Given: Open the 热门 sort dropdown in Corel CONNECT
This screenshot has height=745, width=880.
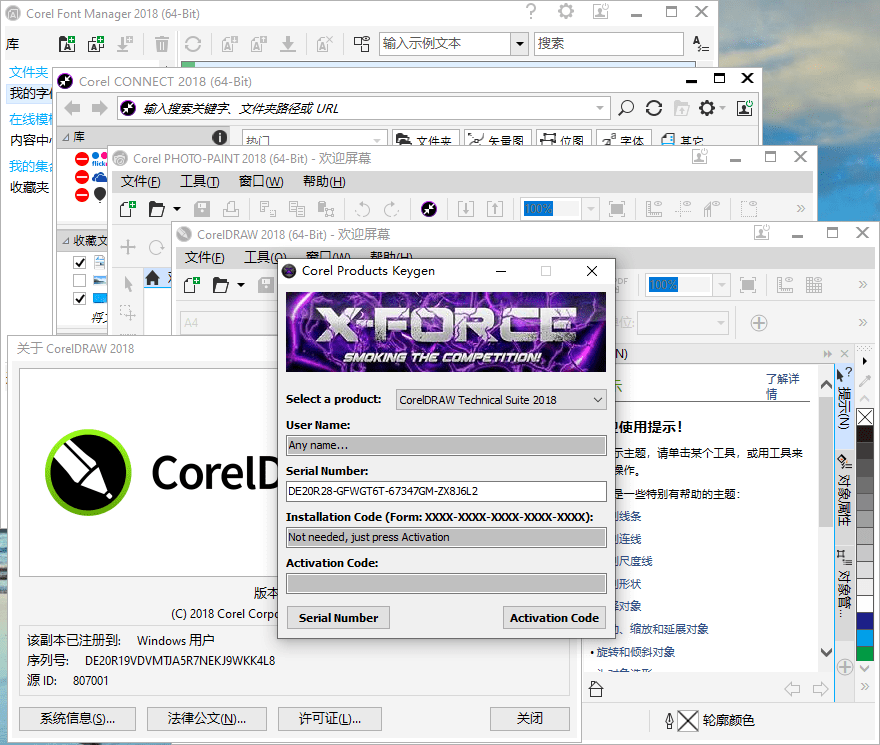Looking at the screenshot, I should (377, 139).
